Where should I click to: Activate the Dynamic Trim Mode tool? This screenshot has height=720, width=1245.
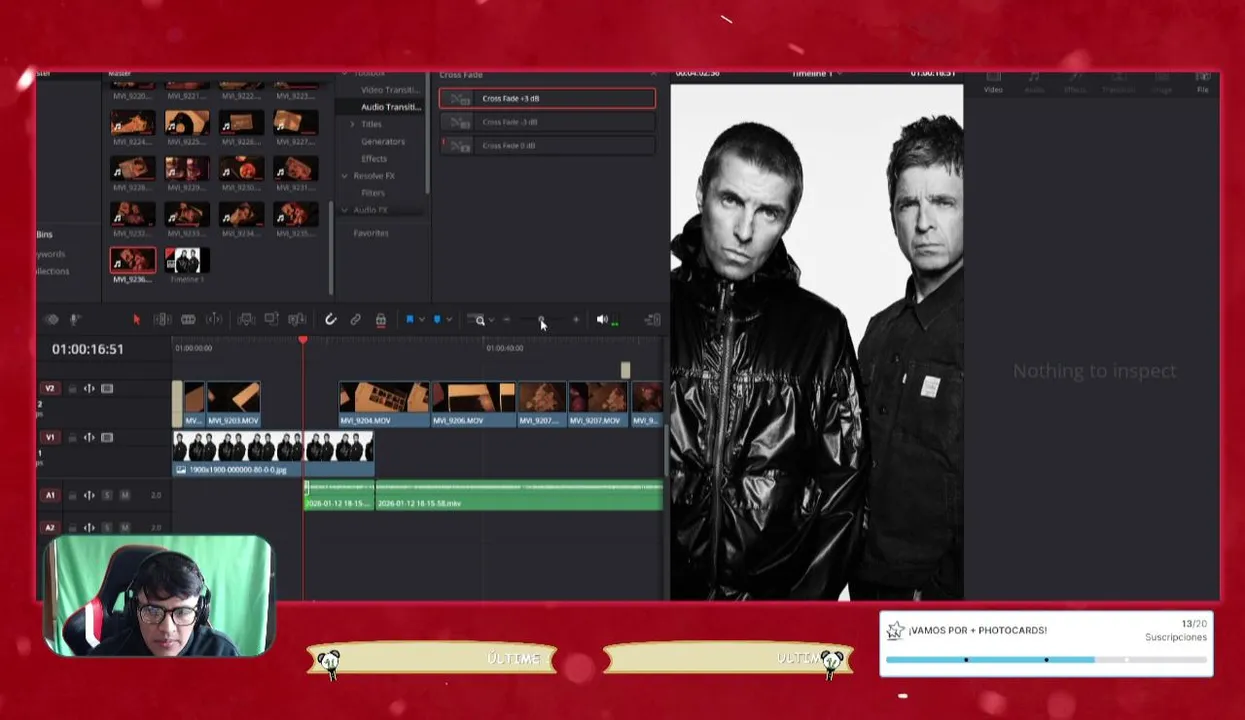click(x=188, y=320)
